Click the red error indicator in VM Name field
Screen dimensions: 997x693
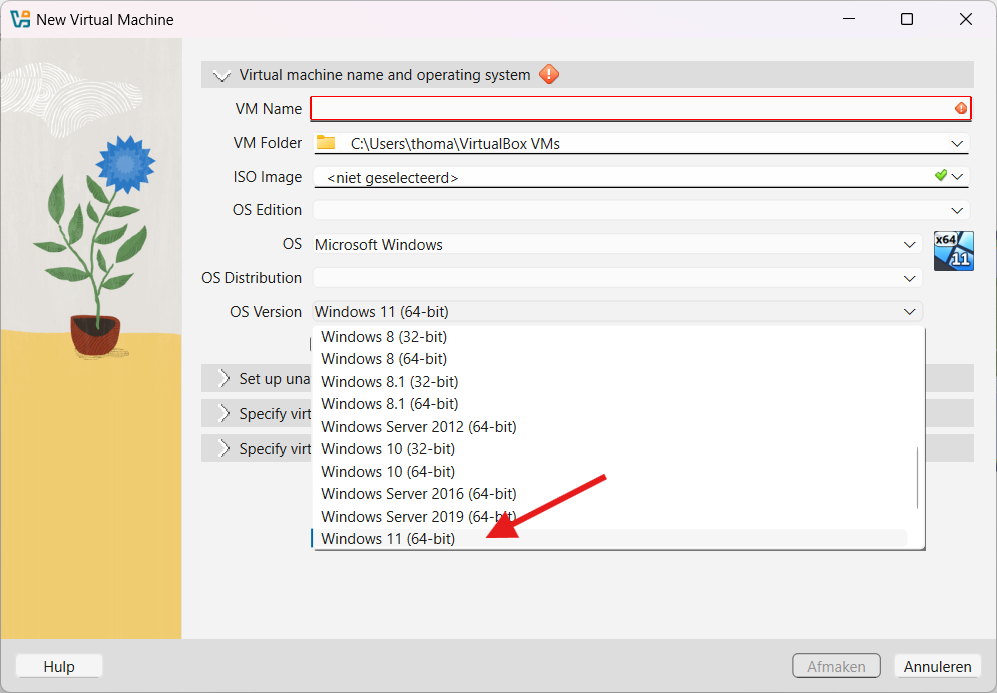[959, 108]
